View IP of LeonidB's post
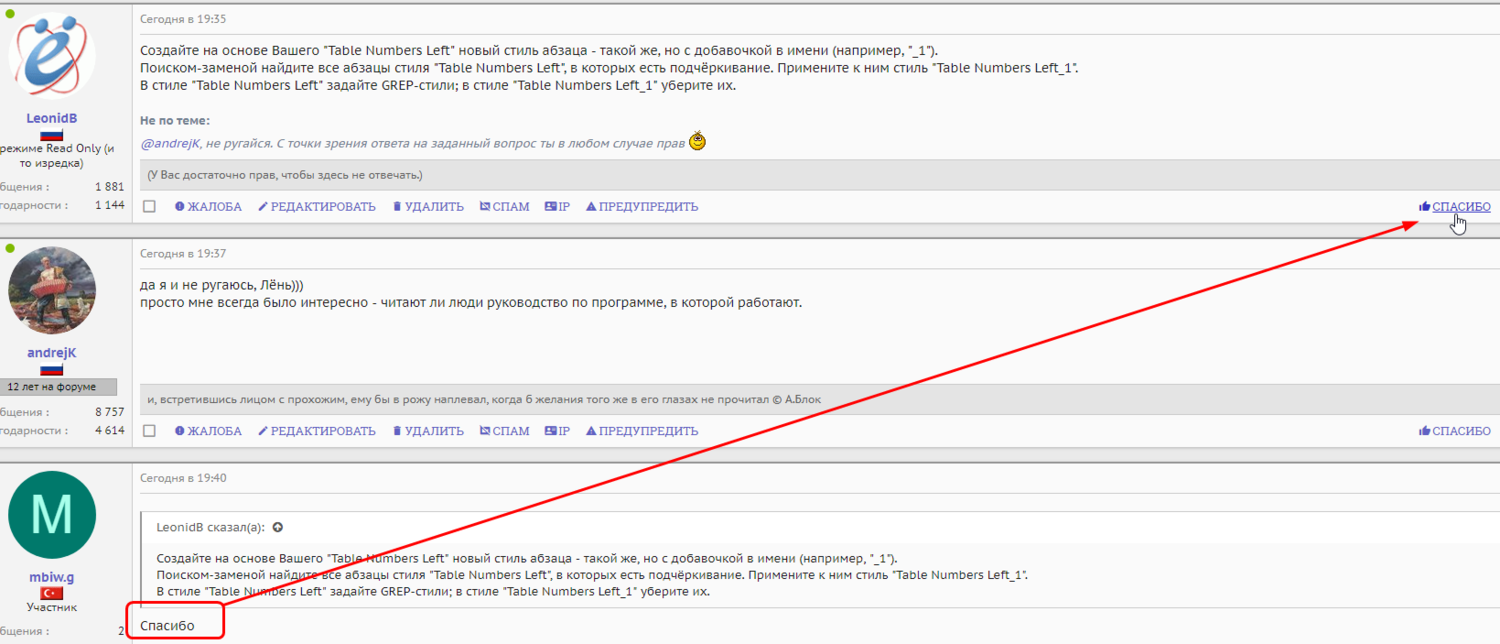 click(x=557, y=207)
